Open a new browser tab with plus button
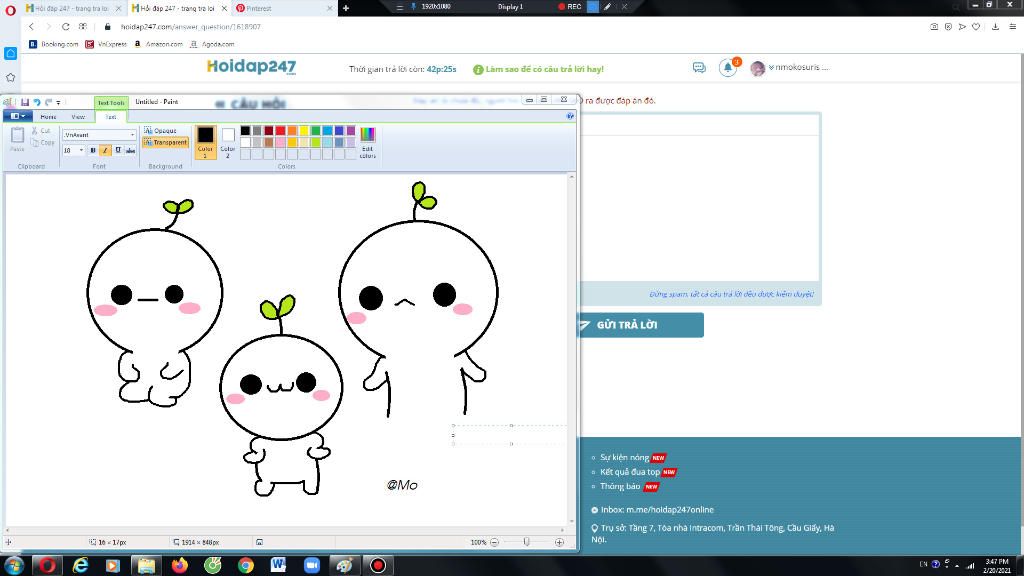The width and height of the screenshot is (1024, 576). tap(345, 8)
